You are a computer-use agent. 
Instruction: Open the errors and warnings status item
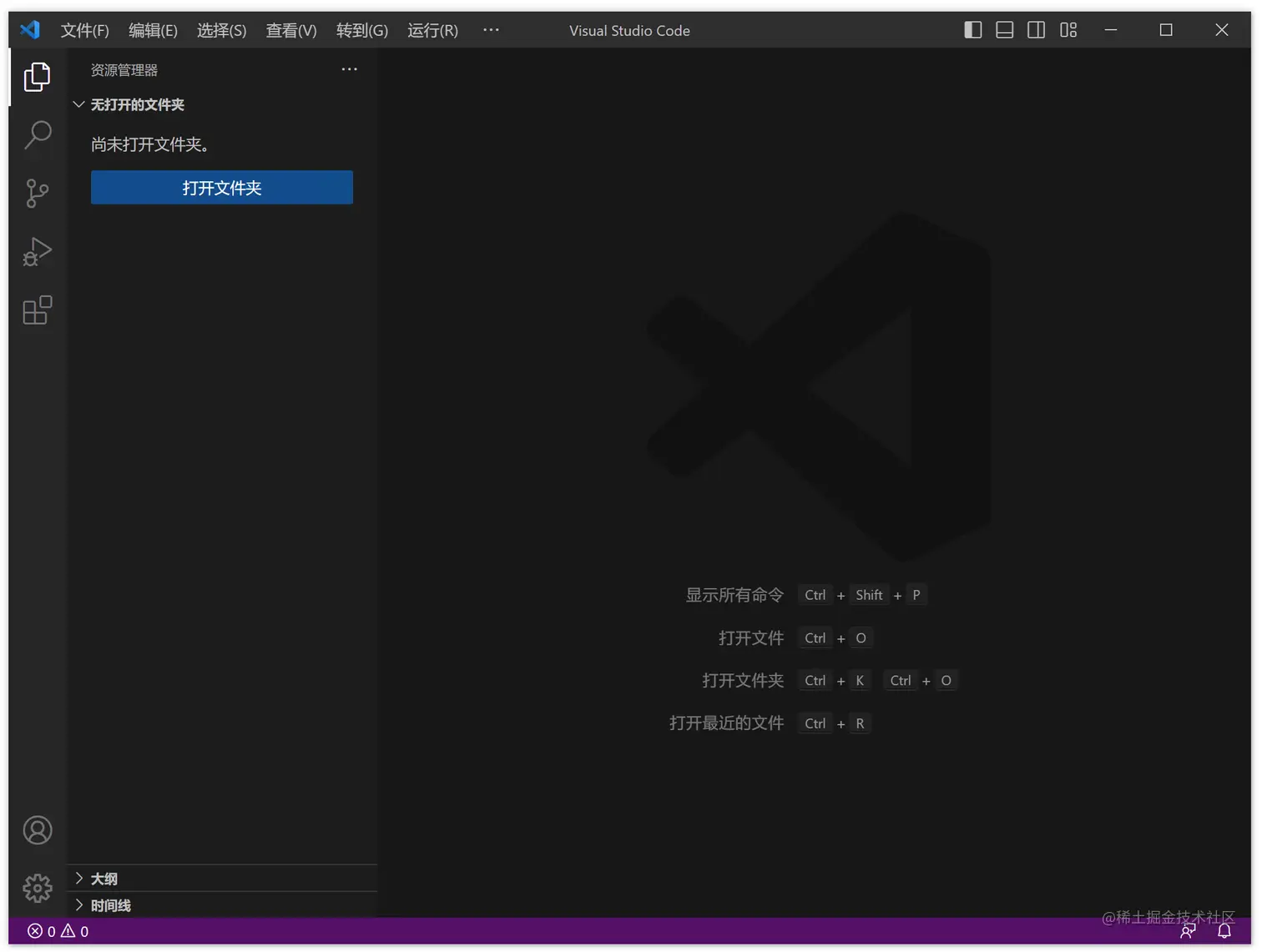[58, 931]
